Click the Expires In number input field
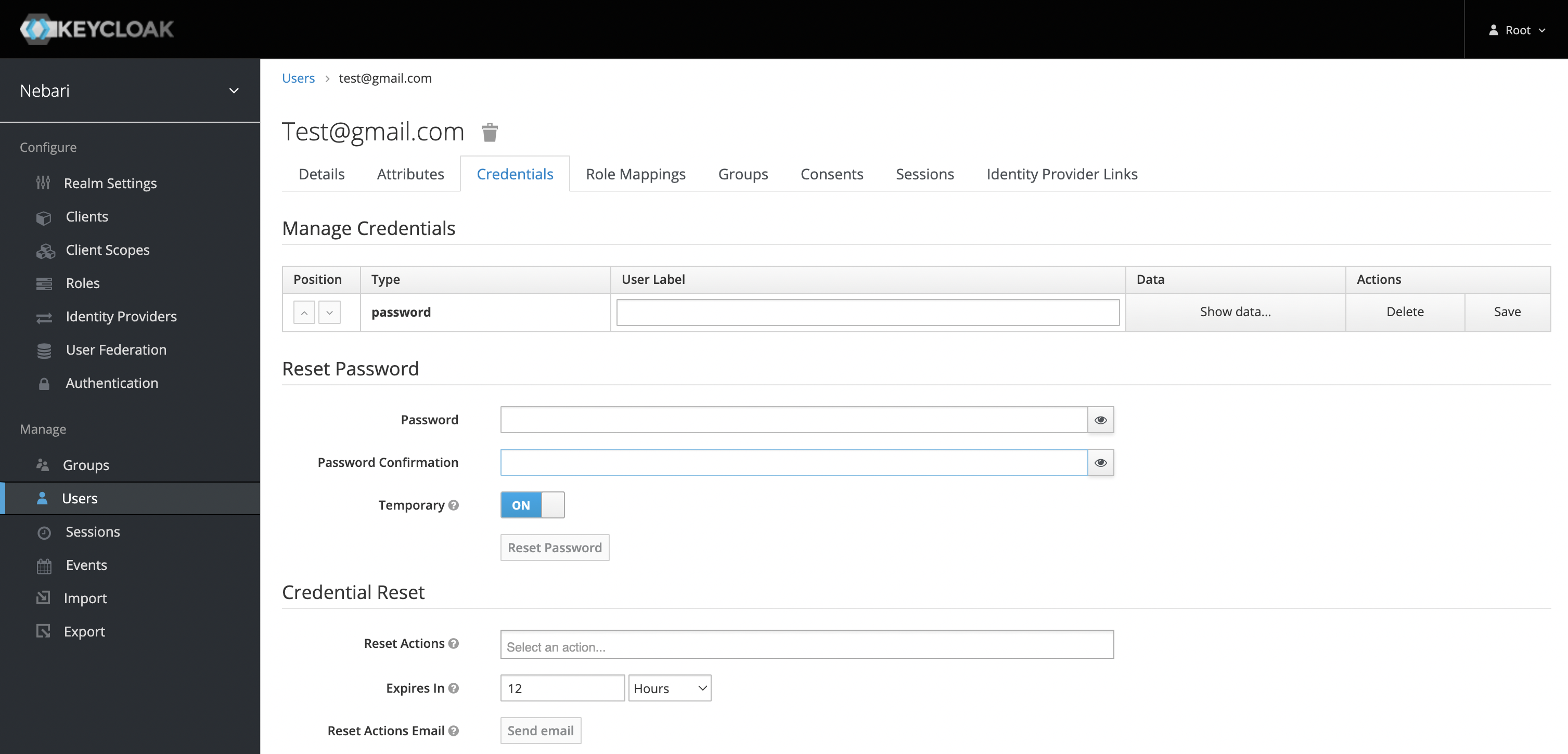This screenshot has width=1568, height=754. point(563,688)
